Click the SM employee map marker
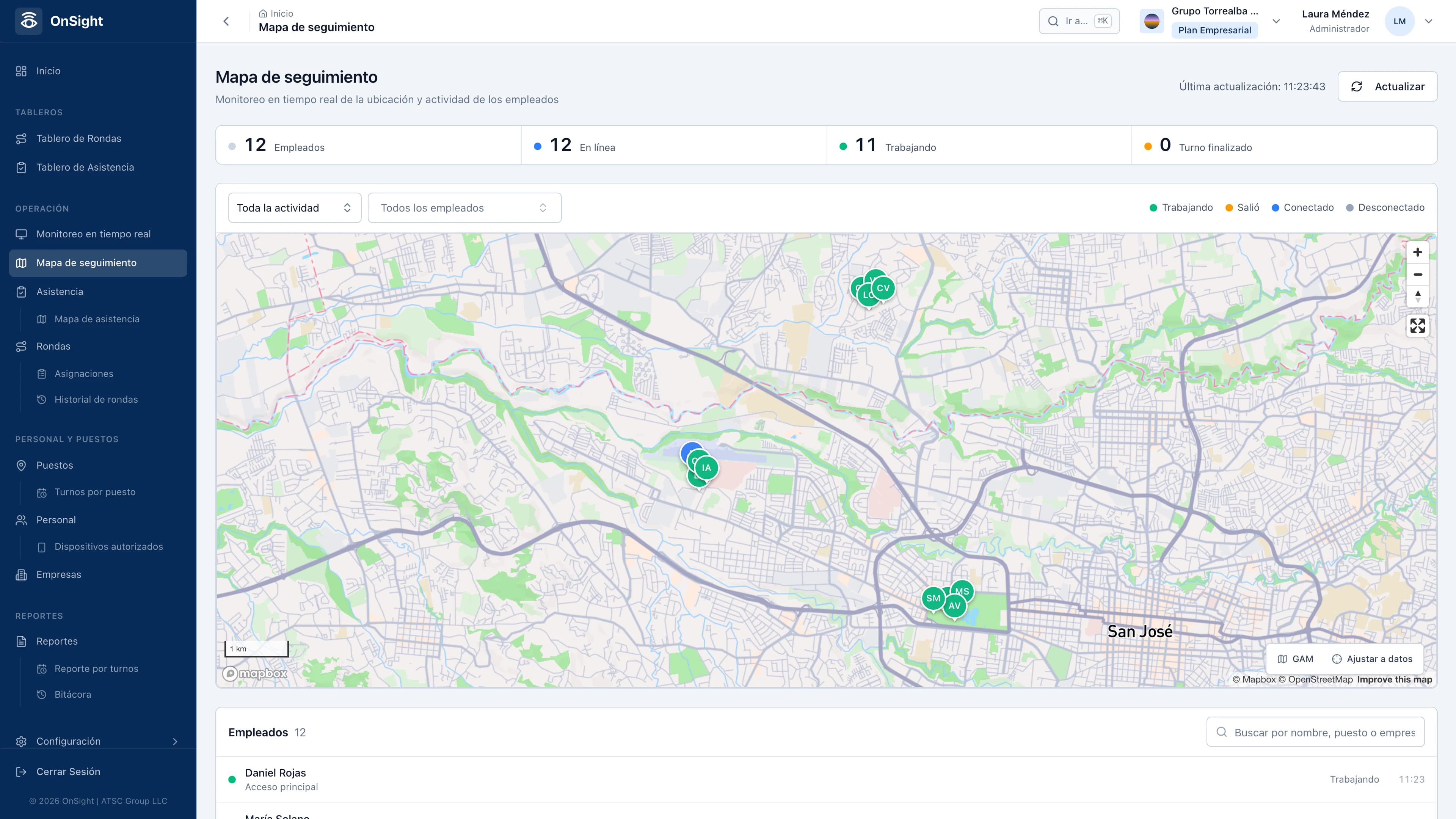The height and width of the screenshot is (819, 1456). click(x=933, y=599)
